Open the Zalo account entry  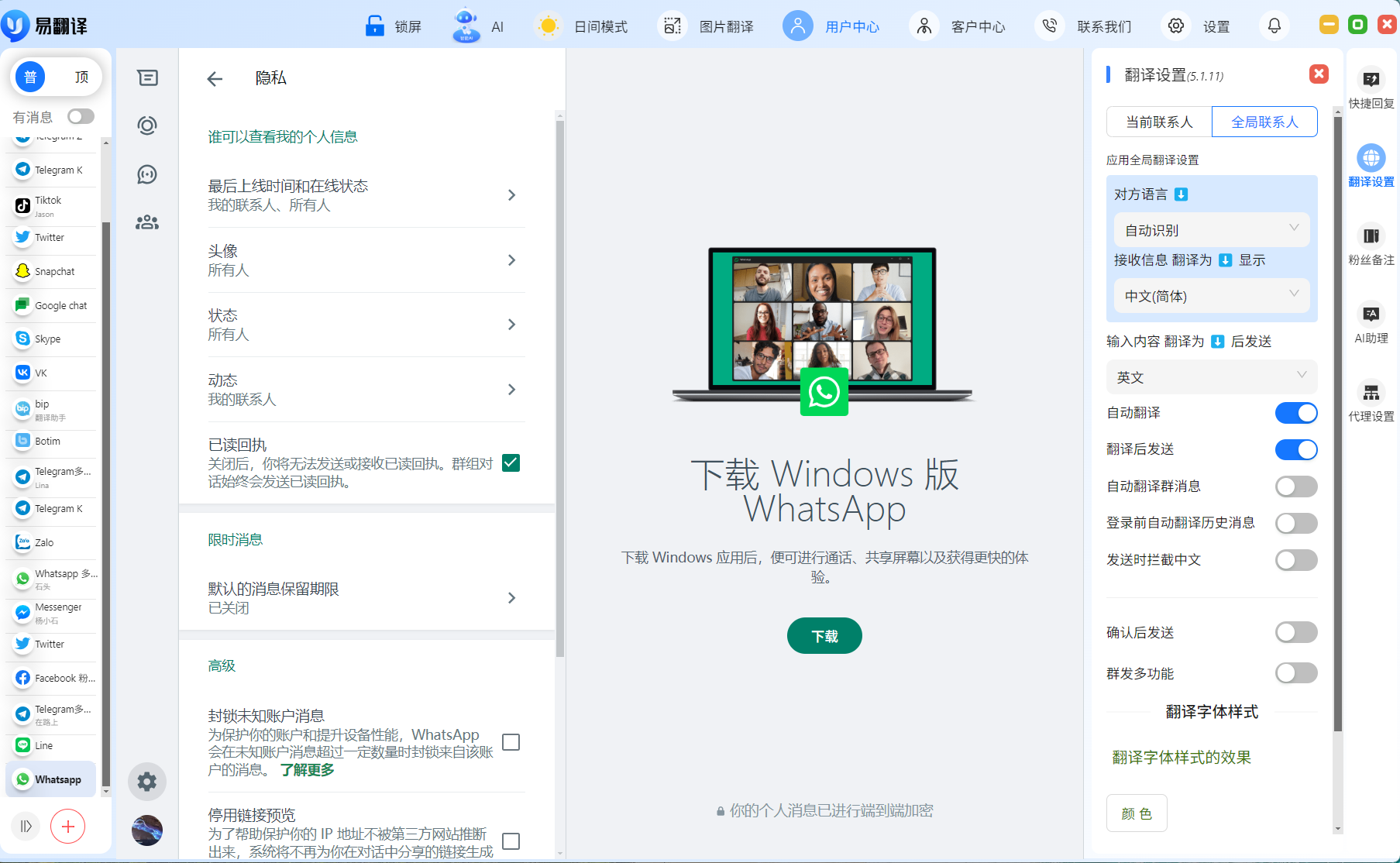pyautogui.click(x=51, y=542)
